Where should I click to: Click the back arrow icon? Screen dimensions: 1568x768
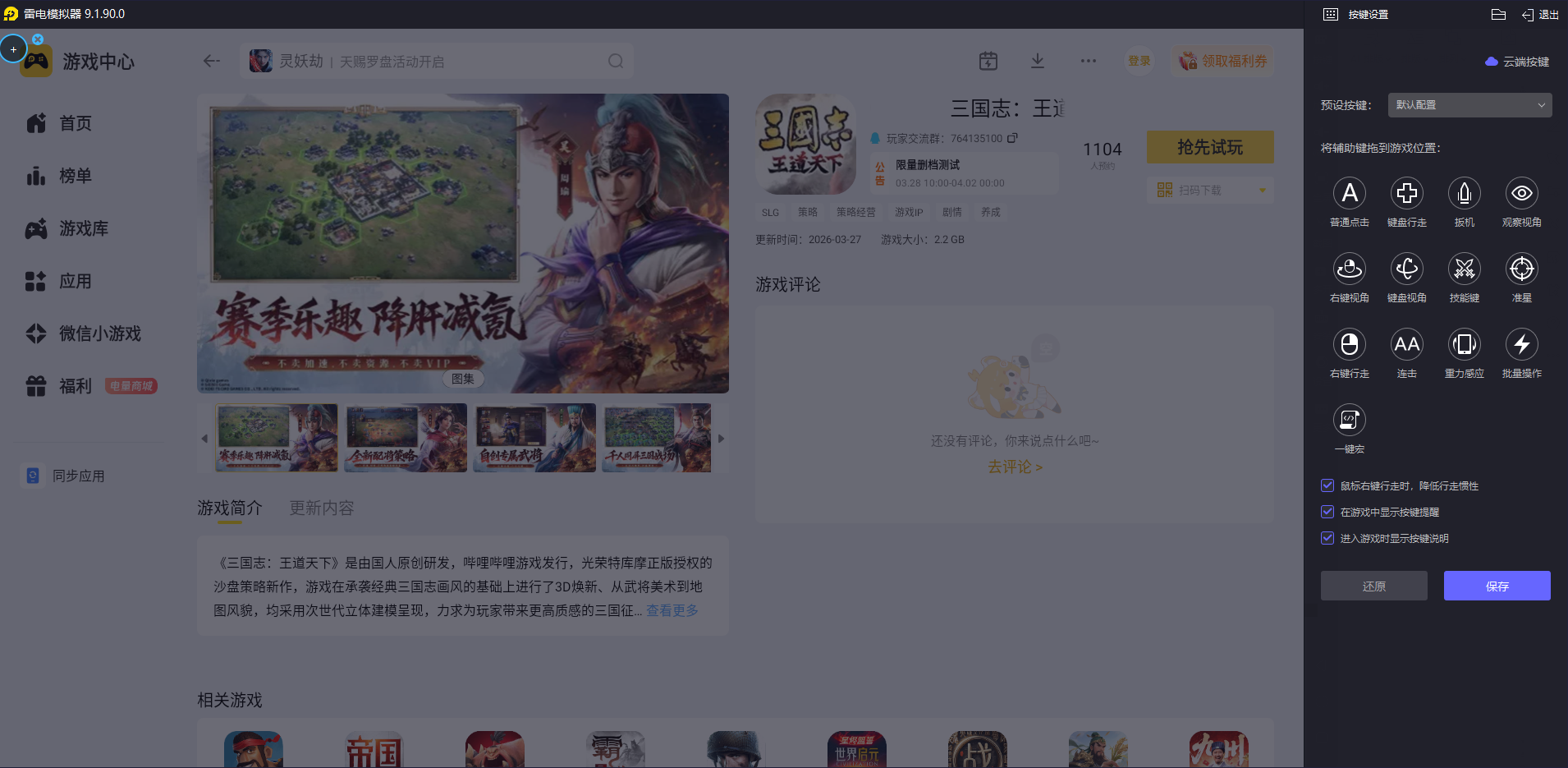212,61
